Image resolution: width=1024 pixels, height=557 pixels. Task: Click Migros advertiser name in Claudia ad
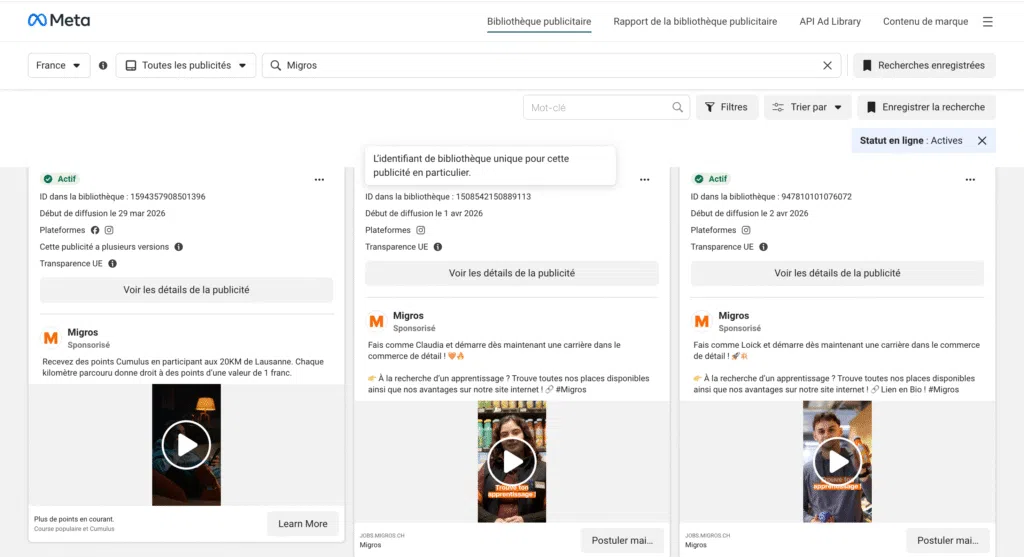coord(408,315)
